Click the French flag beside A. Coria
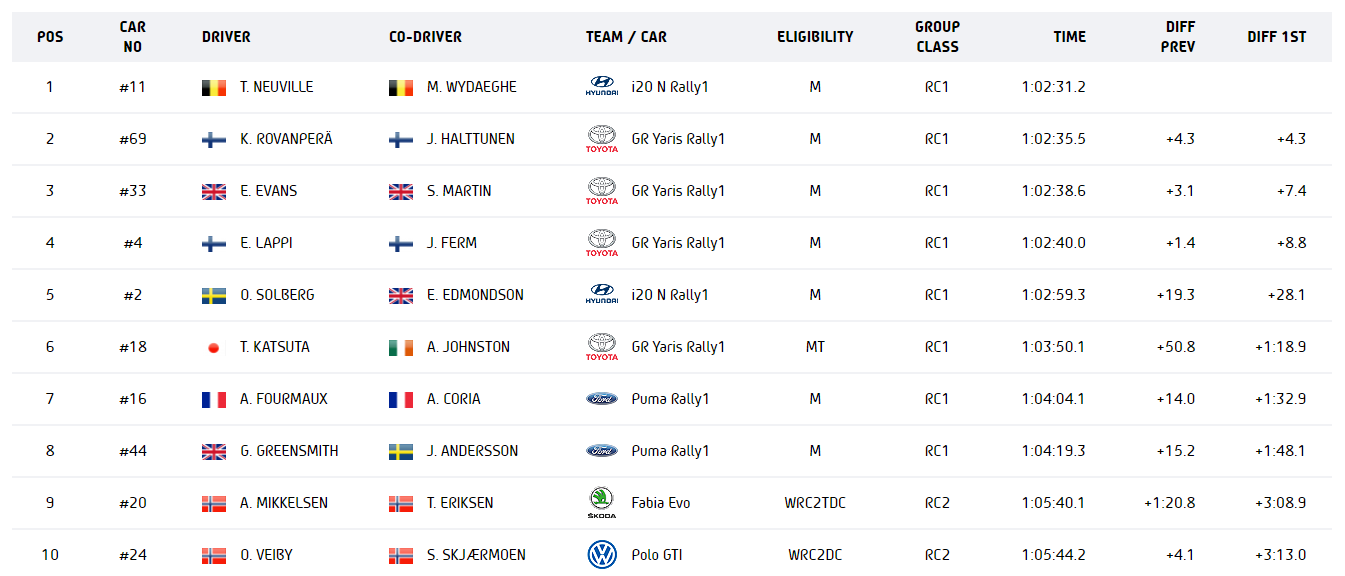Viewport: 1345px width, 576px height. (400, 399)
